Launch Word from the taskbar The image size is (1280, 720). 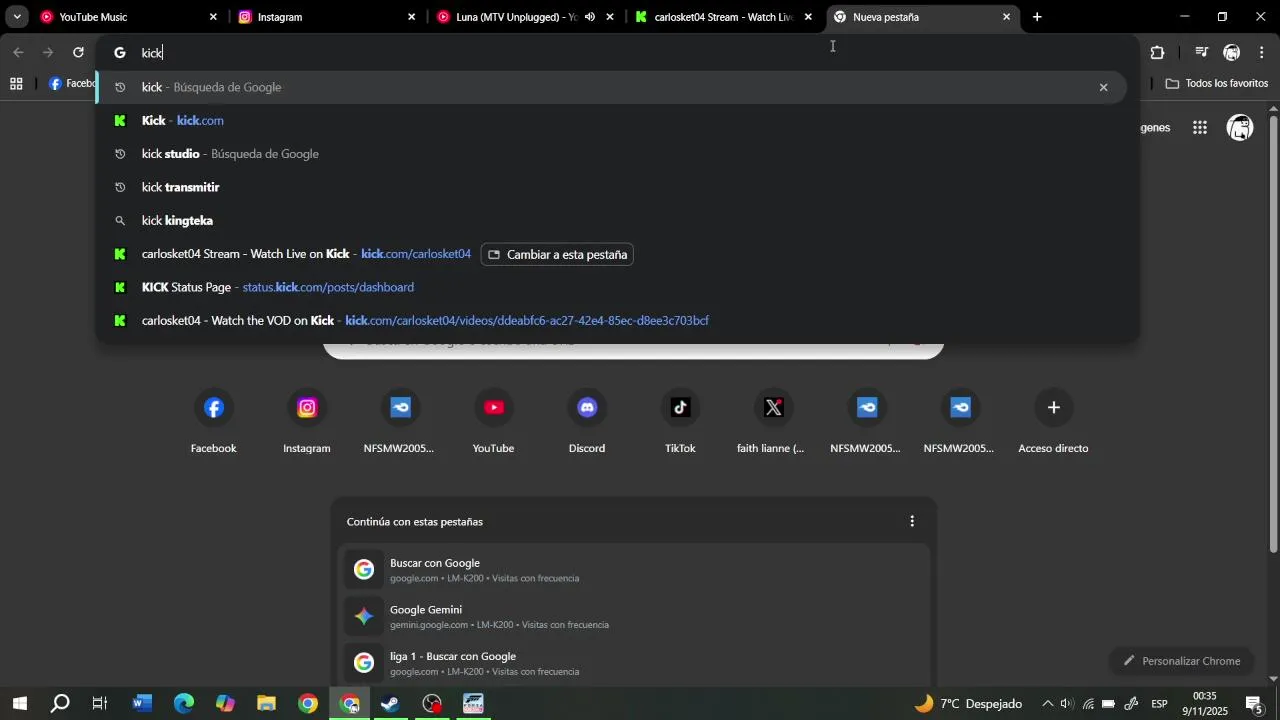(x=142, y=704)
